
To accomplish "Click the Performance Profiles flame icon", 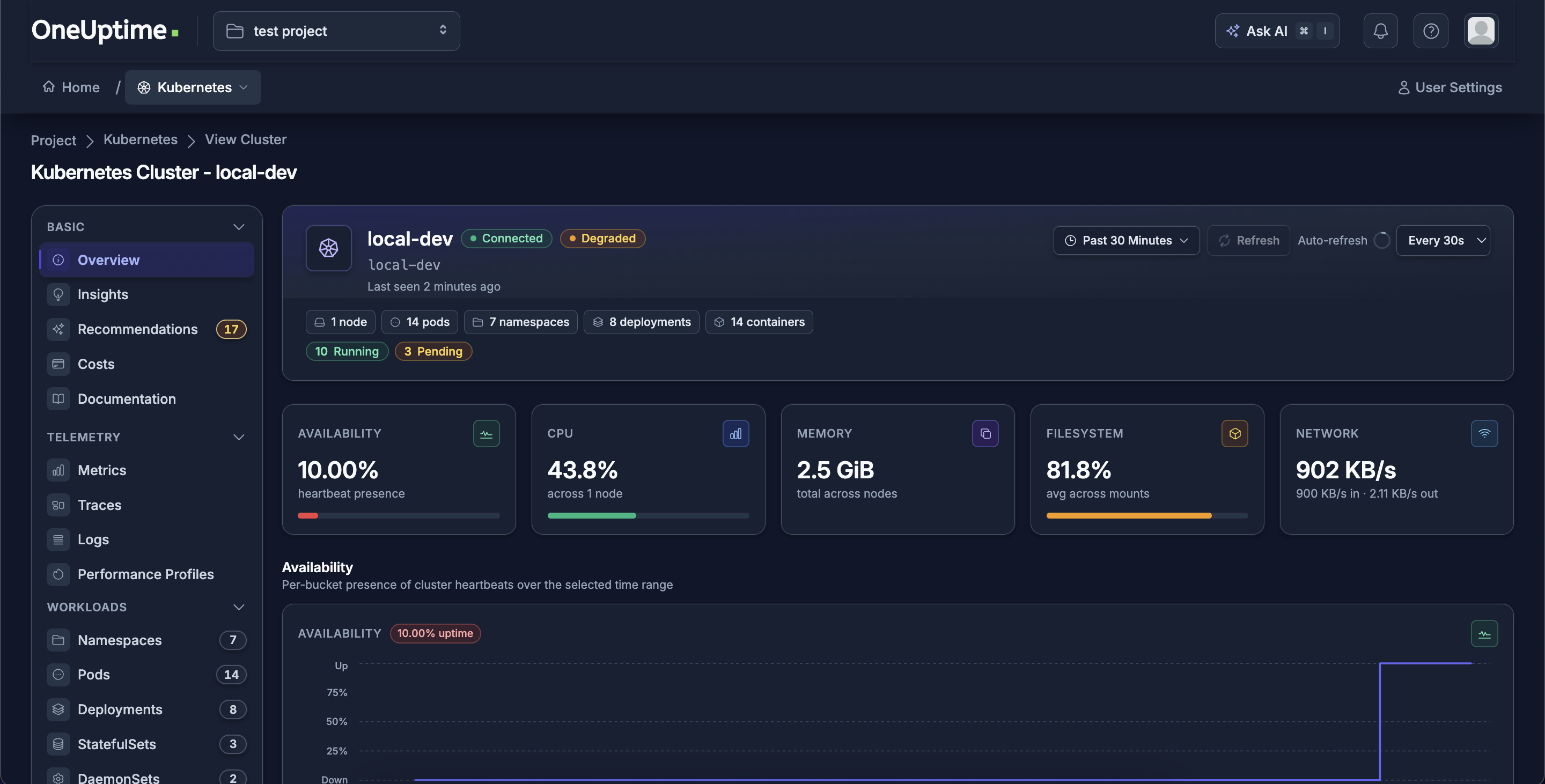I will [x=58, y=574].
